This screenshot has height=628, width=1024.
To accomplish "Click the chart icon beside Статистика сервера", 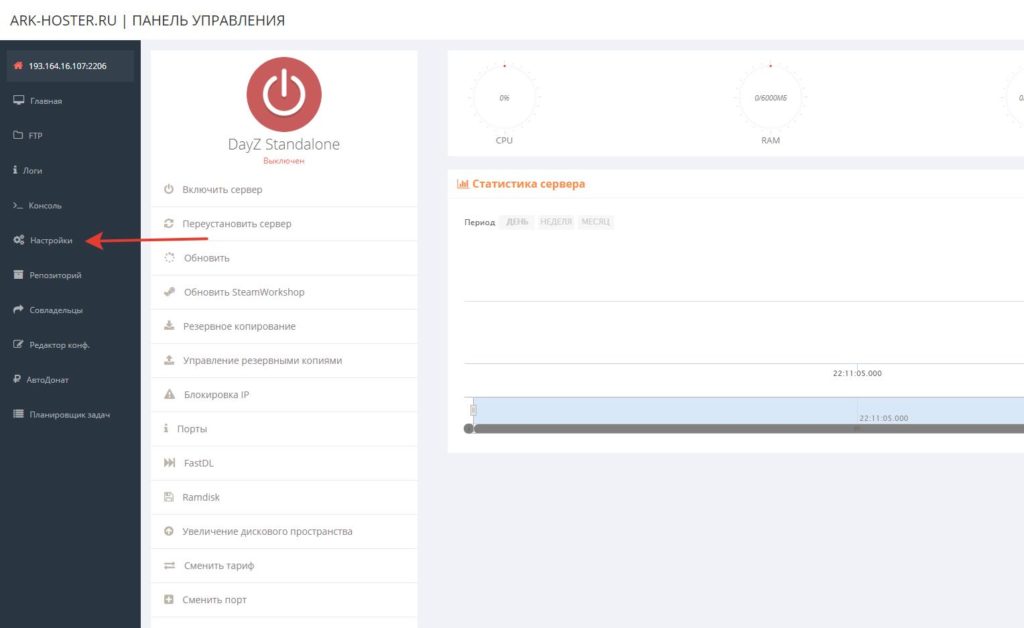I will click(x=462, y=184).
